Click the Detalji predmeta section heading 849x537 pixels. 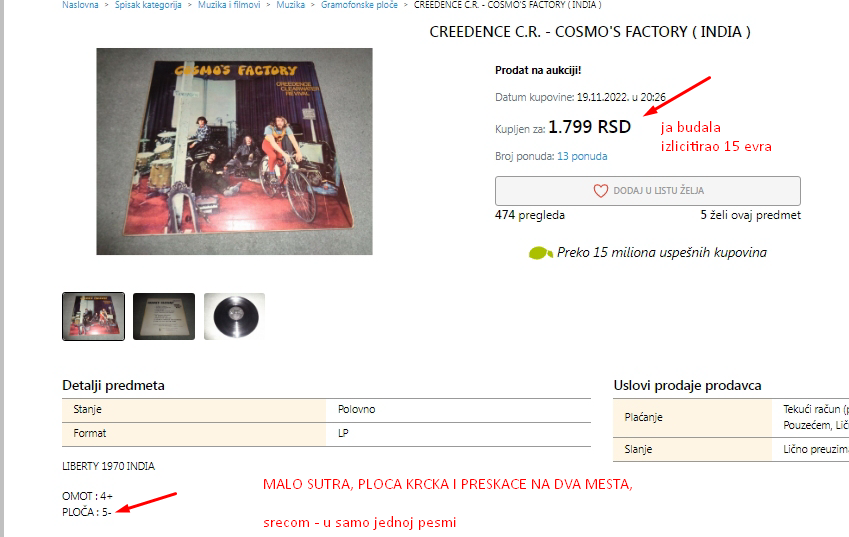[x=113, y=385]
